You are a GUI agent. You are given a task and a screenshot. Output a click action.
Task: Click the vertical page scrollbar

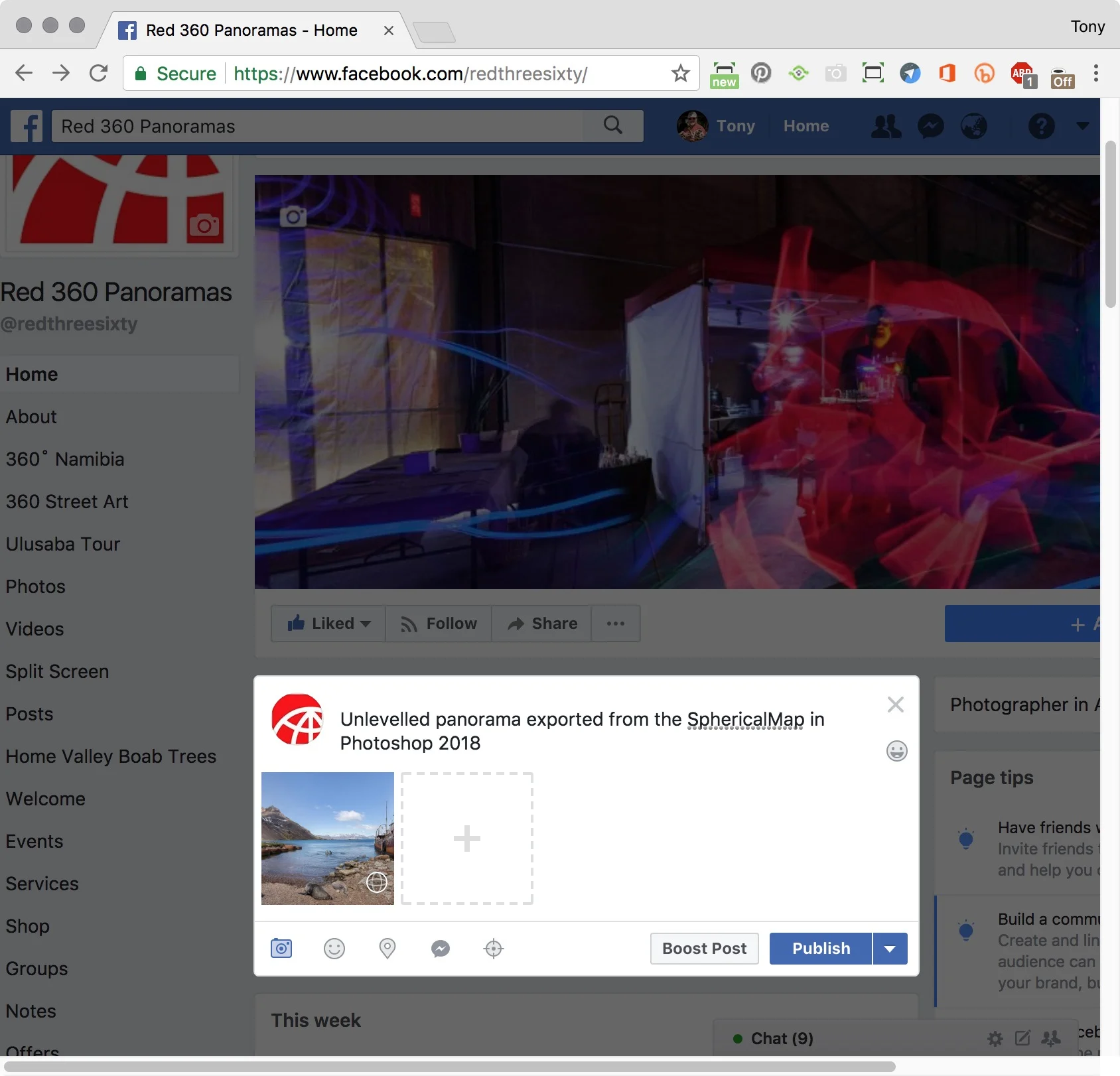(1110, 224)
